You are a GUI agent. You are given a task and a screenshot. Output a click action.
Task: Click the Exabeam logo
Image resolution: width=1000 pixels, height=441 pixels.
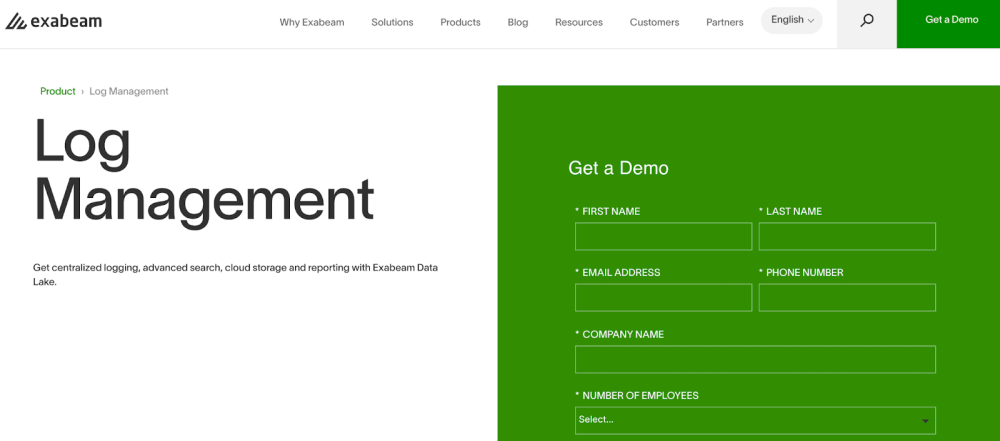pos(54,21)
